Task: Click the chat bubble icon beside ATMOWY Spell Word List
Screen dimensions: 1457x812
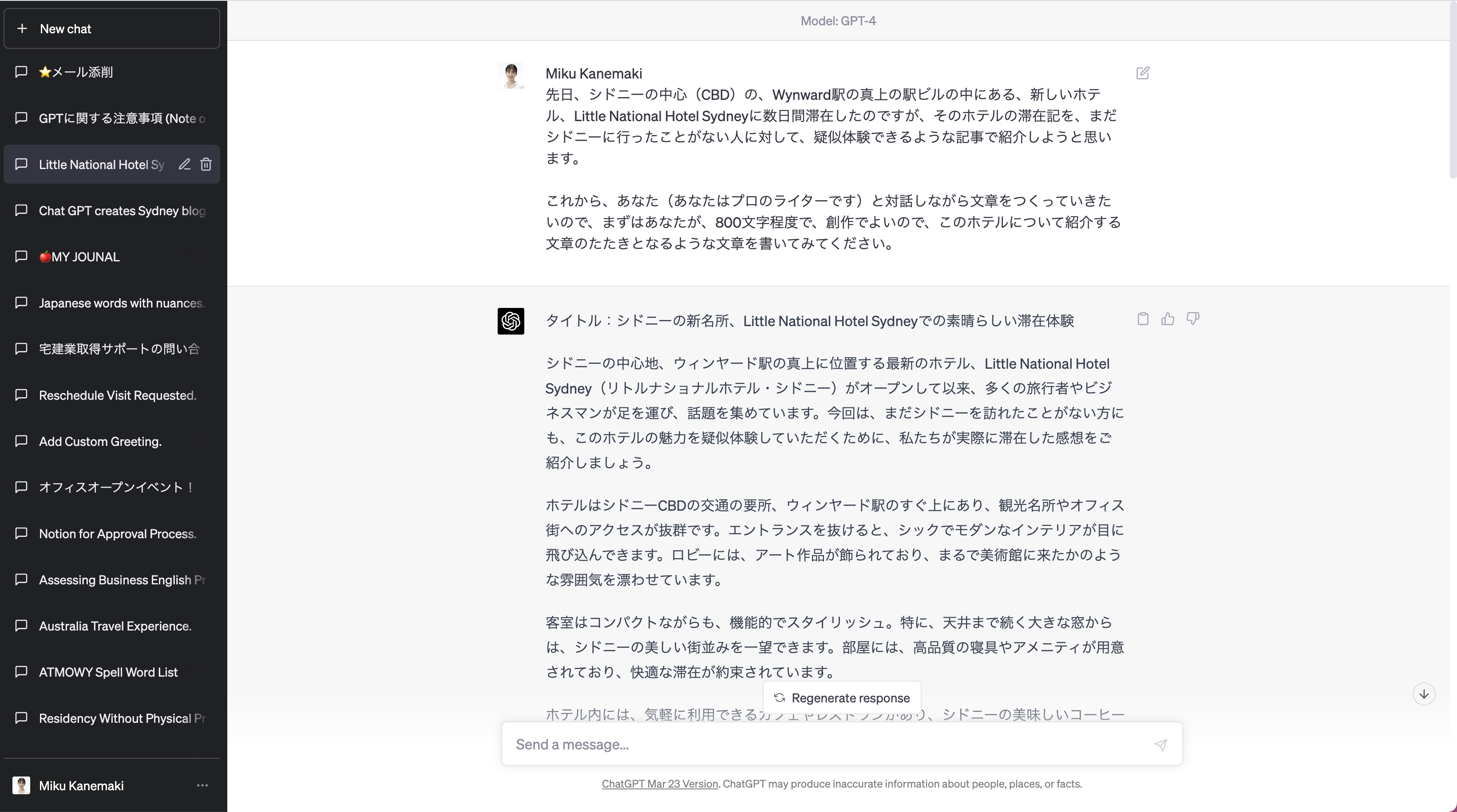Action: [x=21, y=672]
